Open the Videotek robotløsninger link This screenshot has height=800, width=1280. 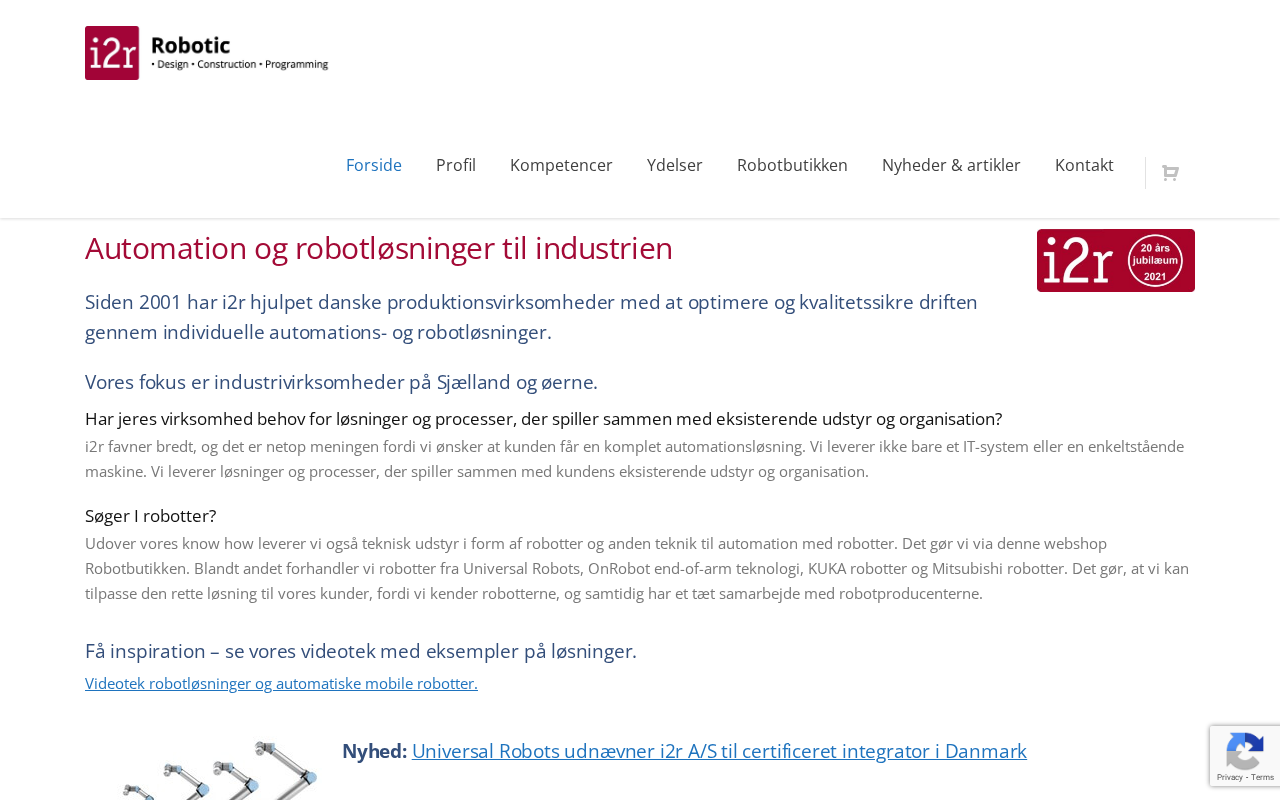[x=281, y=684]
